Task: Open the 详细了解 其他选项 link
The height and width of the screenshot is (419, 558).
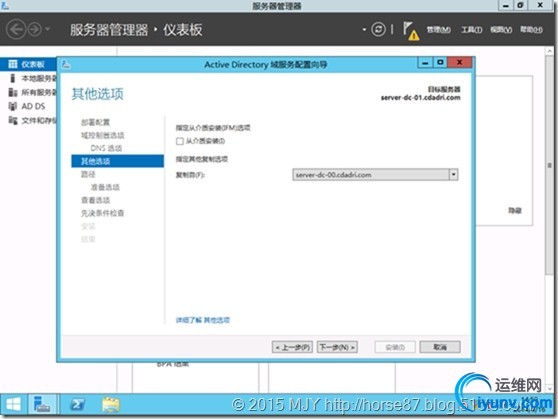Action: [202, 320]
